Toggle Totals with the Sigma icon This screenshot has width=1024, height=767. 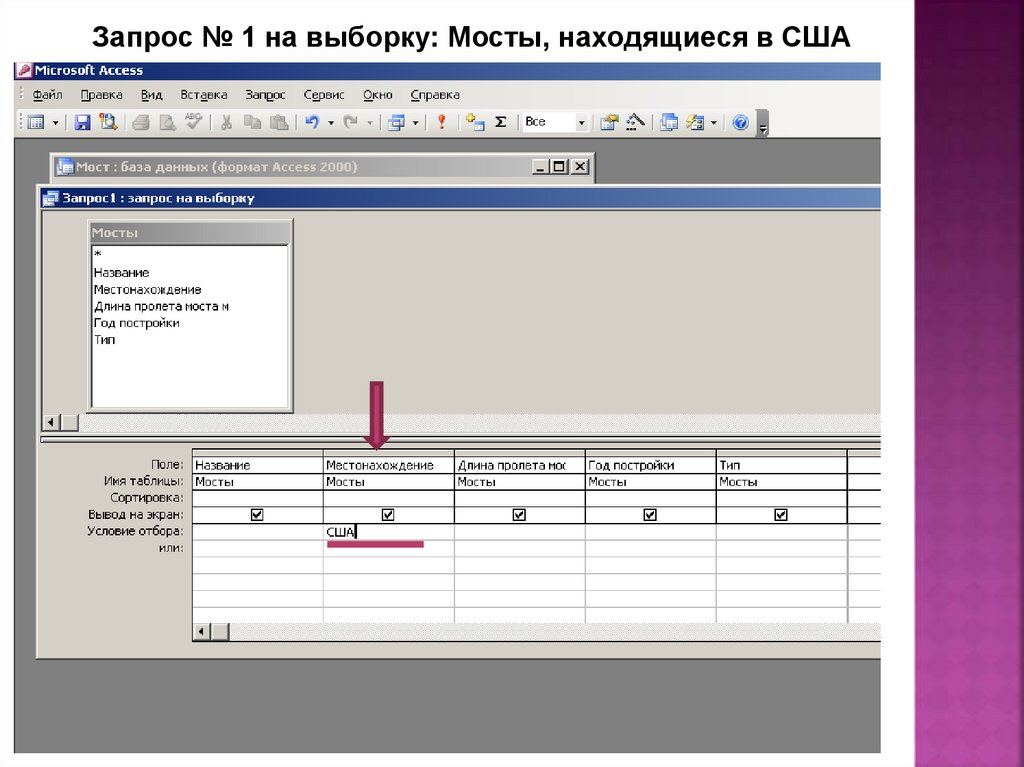(x=501, y=122)
